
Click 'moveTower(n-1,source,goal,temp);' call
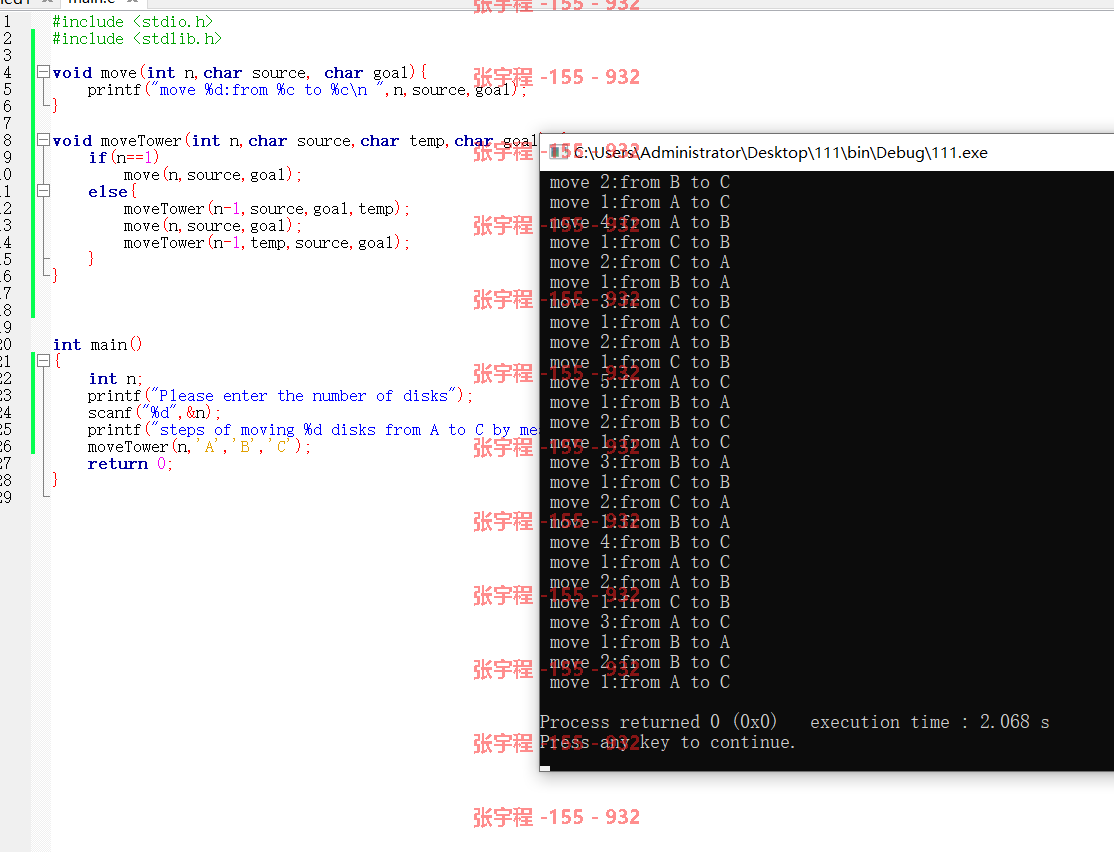[266, 209]
